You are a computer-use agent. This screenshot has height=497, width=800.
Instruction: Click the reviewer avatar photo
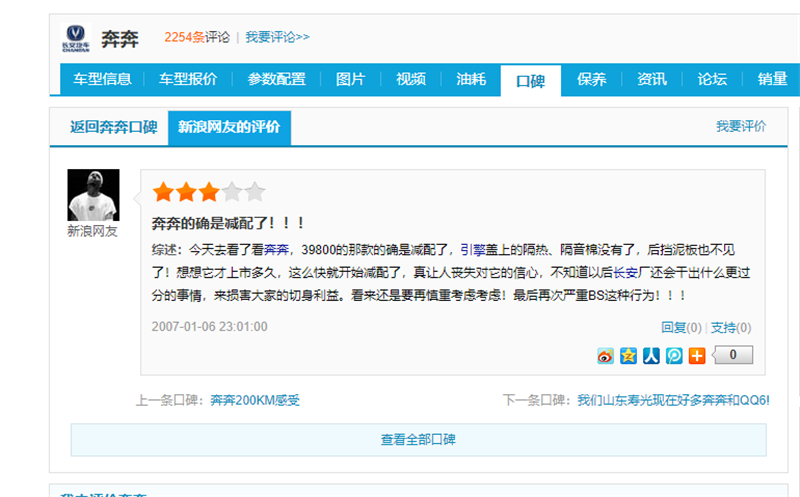click(x=93, y=195)
